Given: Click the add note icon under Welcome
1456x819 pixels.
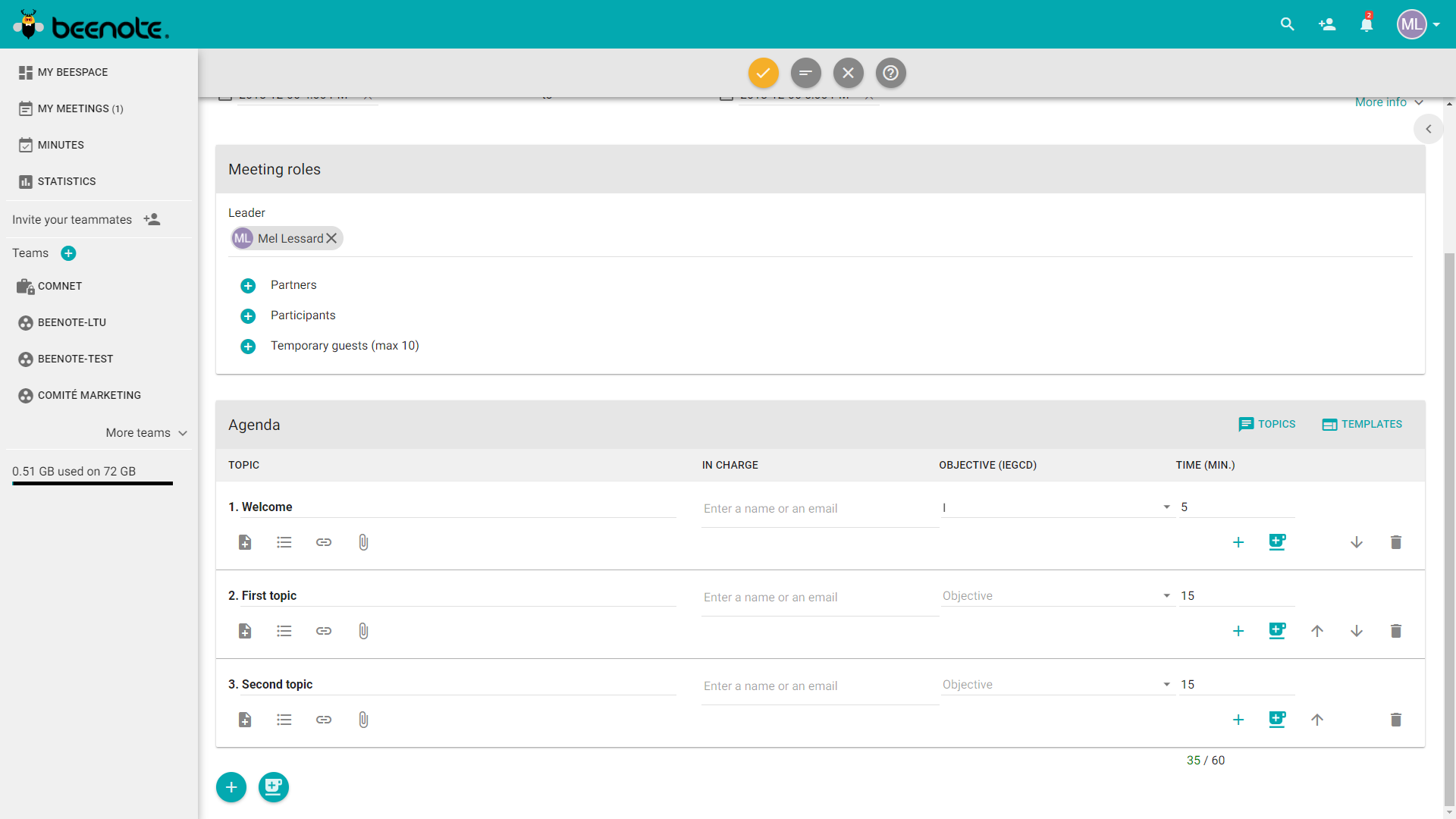Looking at the screenshot, I should [x=245, y=542].
